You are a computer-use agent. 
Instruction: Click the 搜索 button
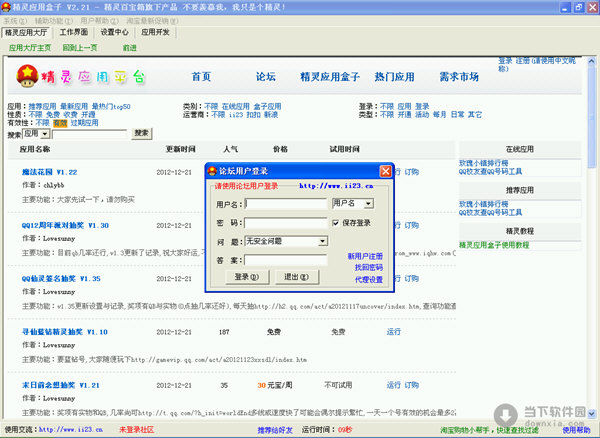coord(142,133)
